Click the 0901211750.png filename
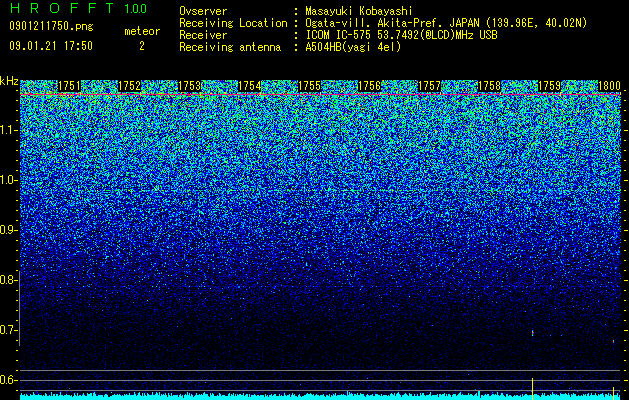This screenshot has width=629, height=400. point(51,26)
